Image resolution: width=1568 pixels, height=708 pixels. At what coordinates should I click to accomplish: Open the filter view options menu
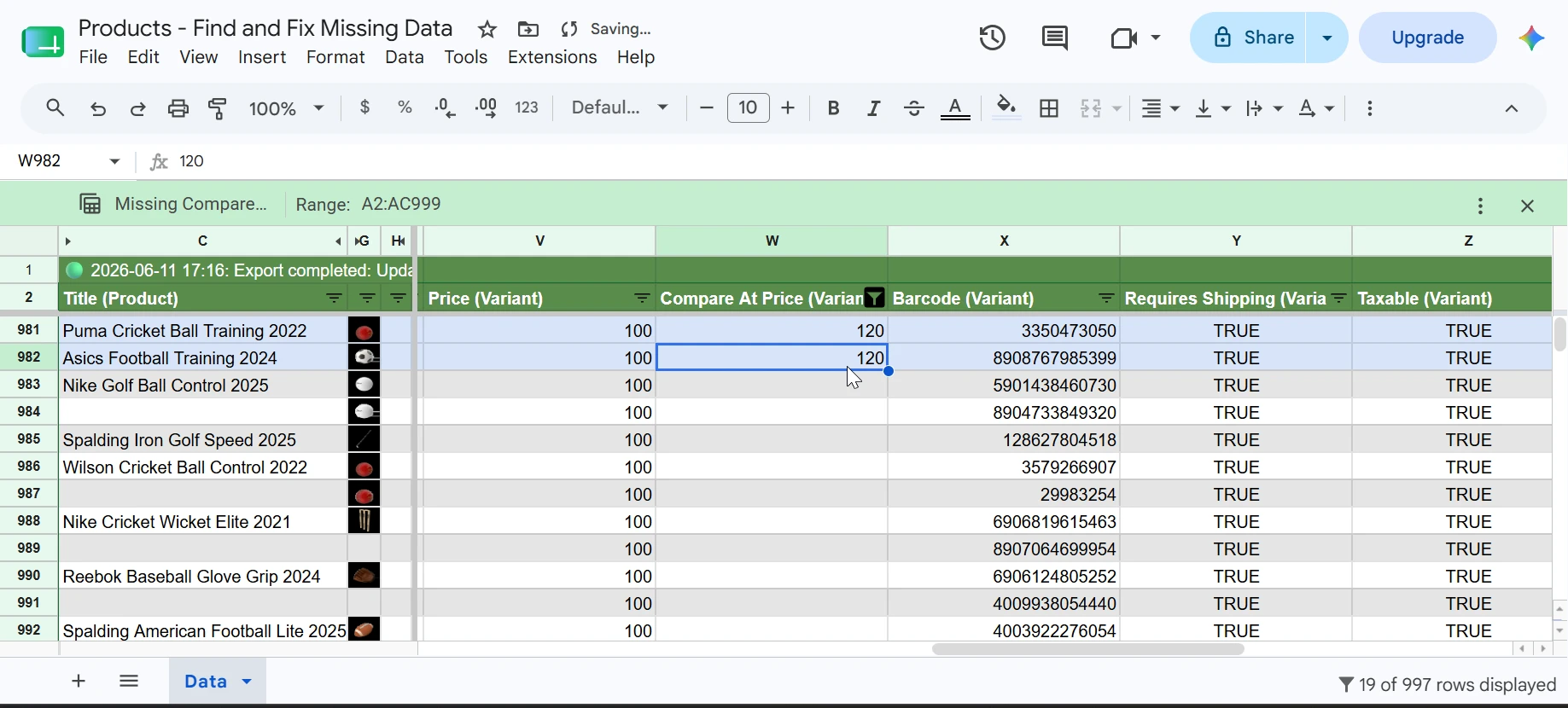tap(1481, 206)
